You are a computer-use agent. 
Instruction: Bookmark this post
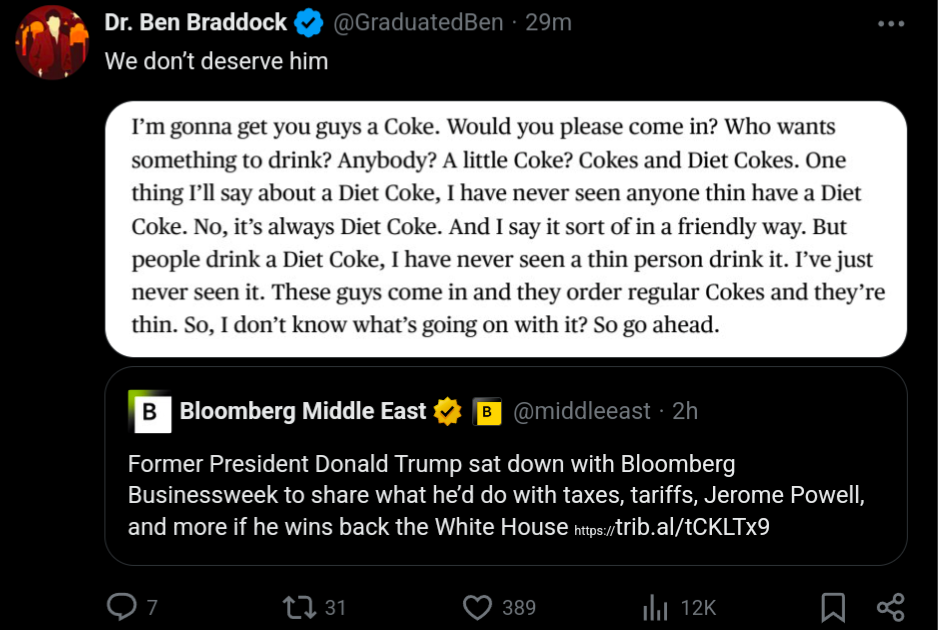coord(833,607)
